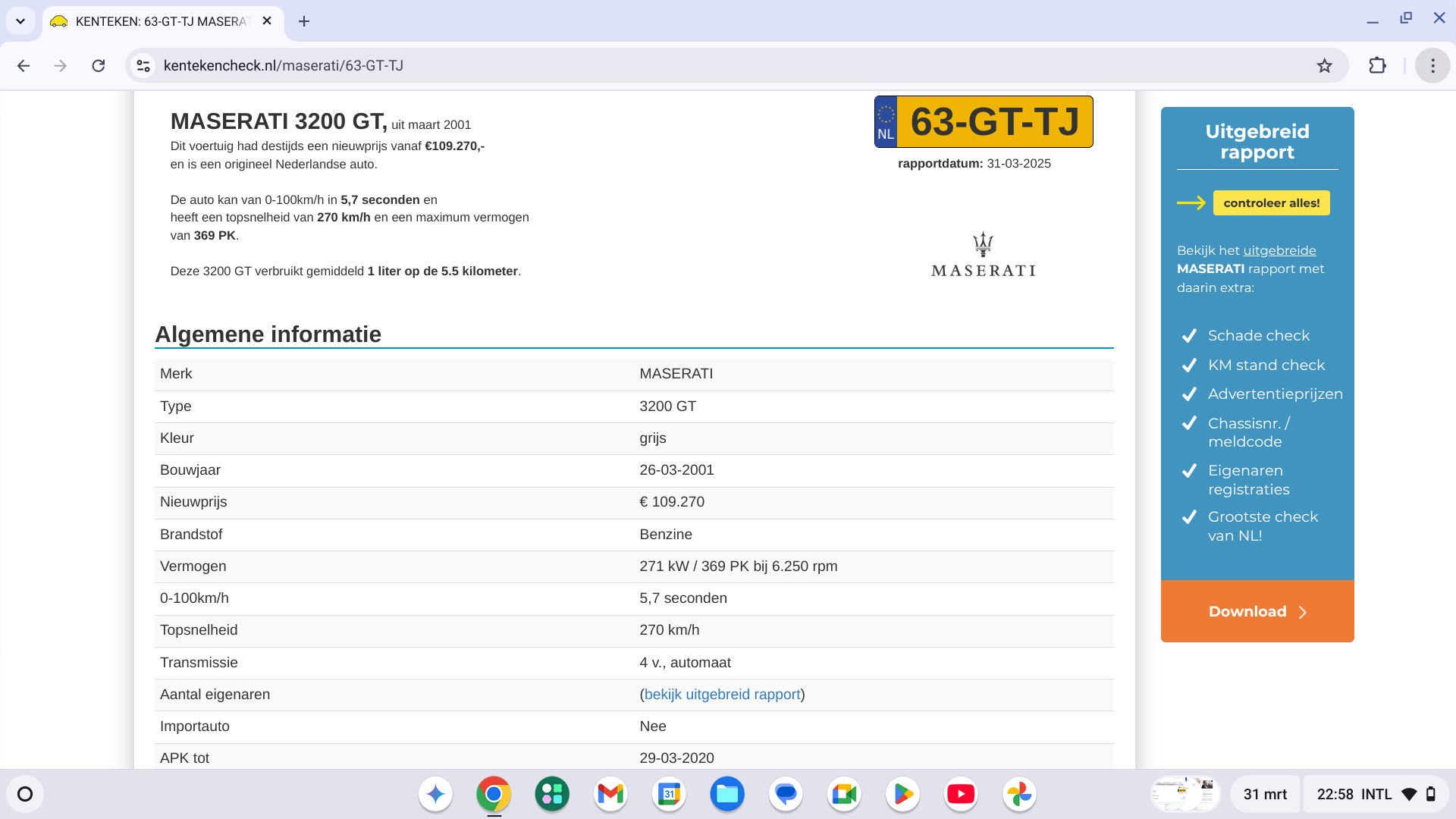This screenshot has width=1456, height=819.
Task: Open Google Play Store from the shelf
Action: [x=902, y=794]
